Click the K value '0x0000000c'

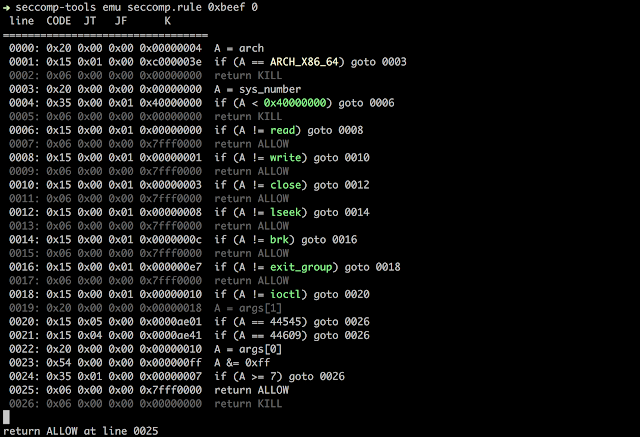(171, 240)
